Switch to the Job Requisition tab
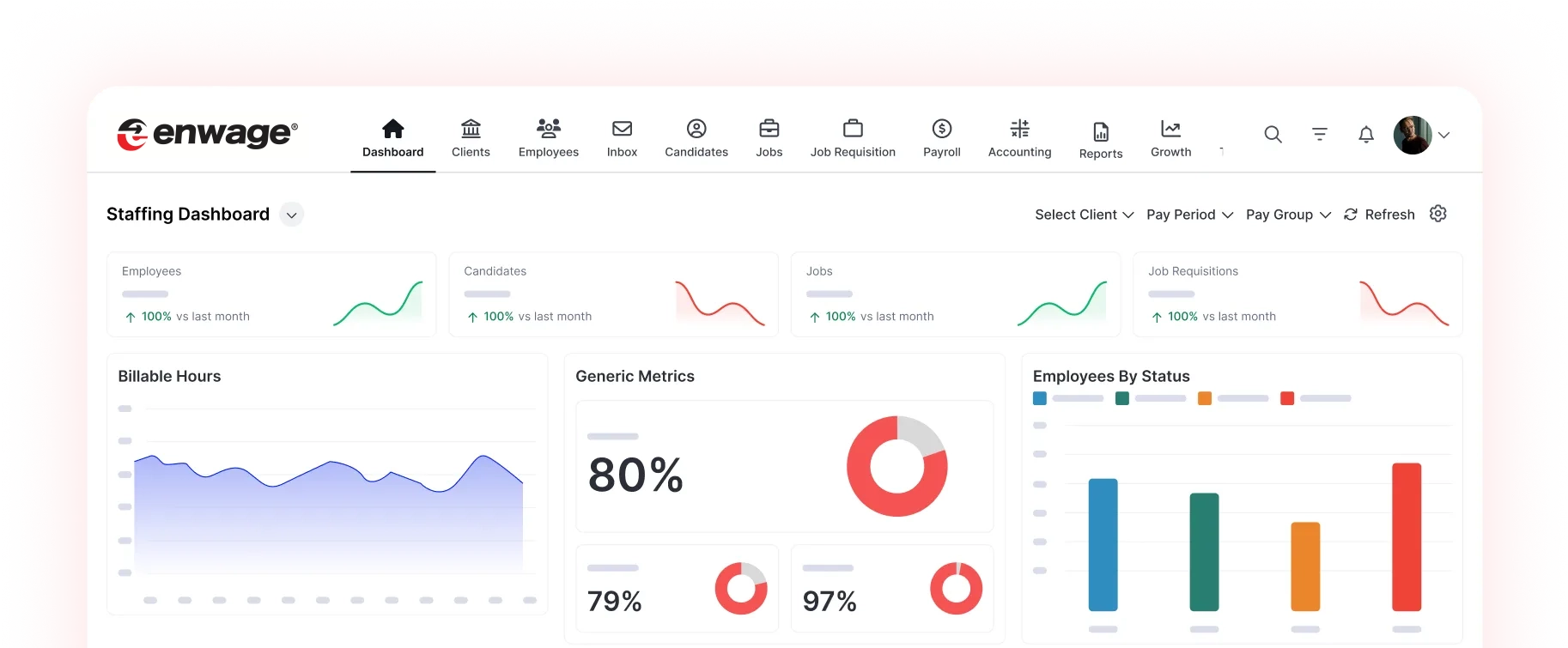The image size is (1568, 648). pyautogui.click(x=853, y=138)
